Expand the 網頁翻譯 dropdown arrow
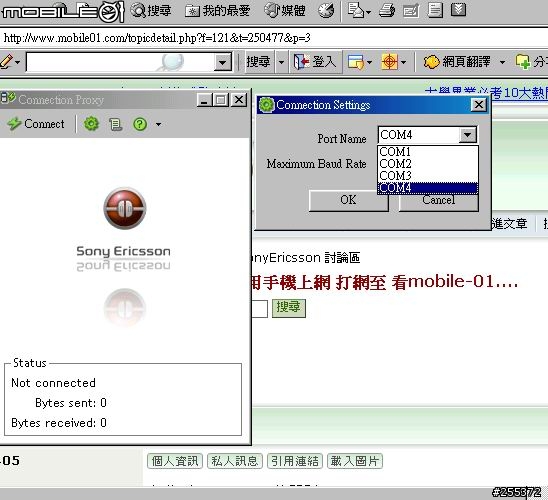 point(502,62)
